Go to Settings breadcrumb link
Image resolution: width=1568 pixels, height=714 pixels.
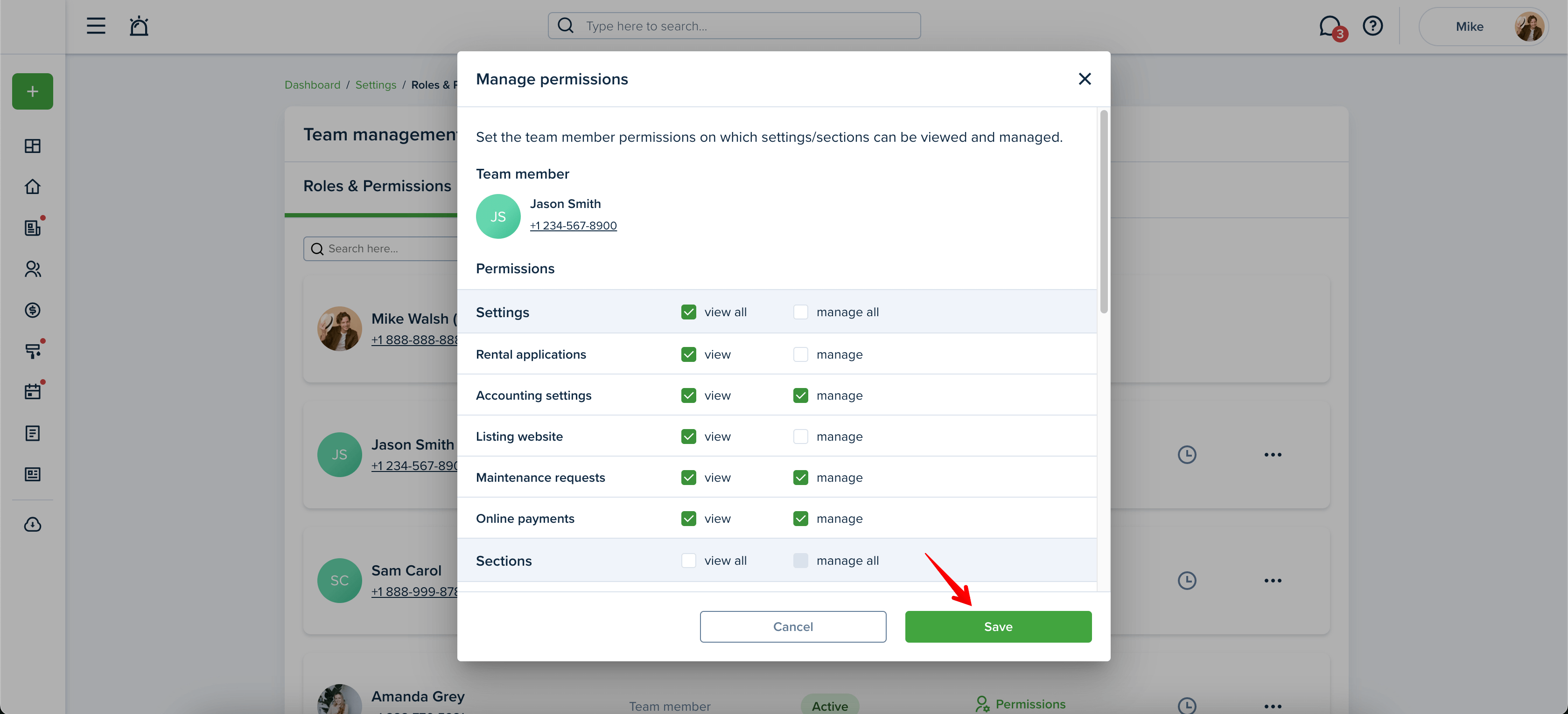click(x=376, y=84)
